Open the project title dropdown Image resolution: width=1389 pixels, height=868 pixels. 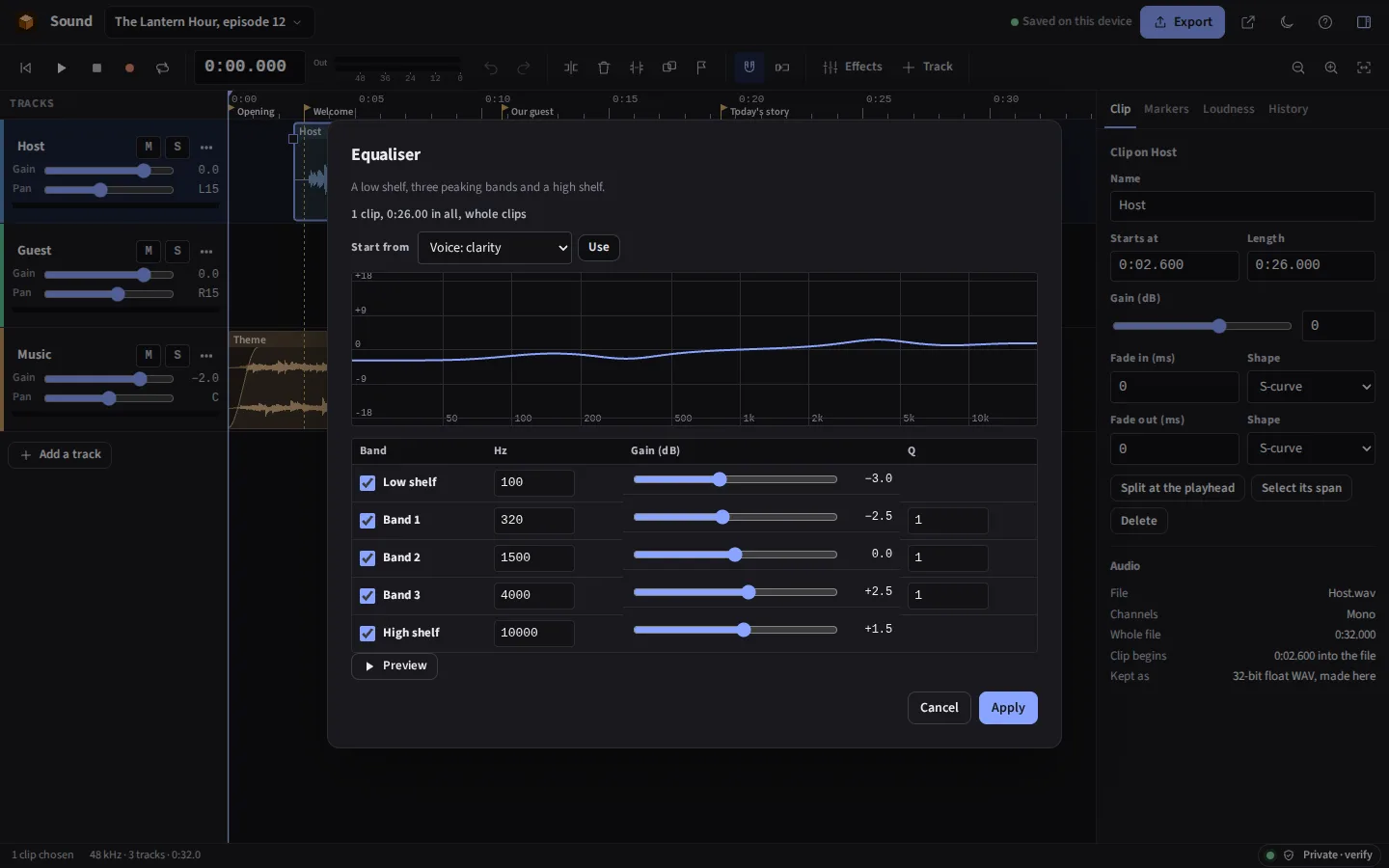[208, 22]
